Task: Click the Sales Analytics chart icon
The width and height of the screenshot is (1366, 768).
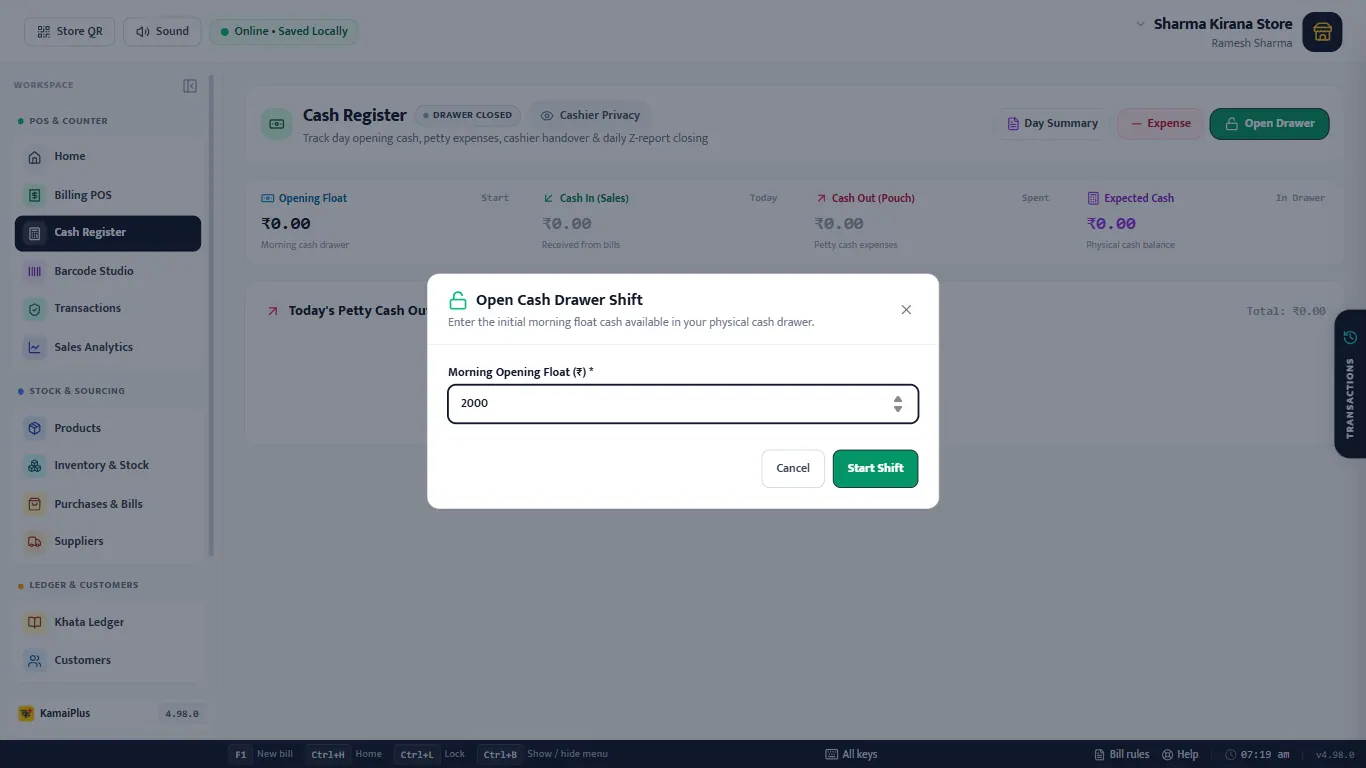Action: point(35,347)
